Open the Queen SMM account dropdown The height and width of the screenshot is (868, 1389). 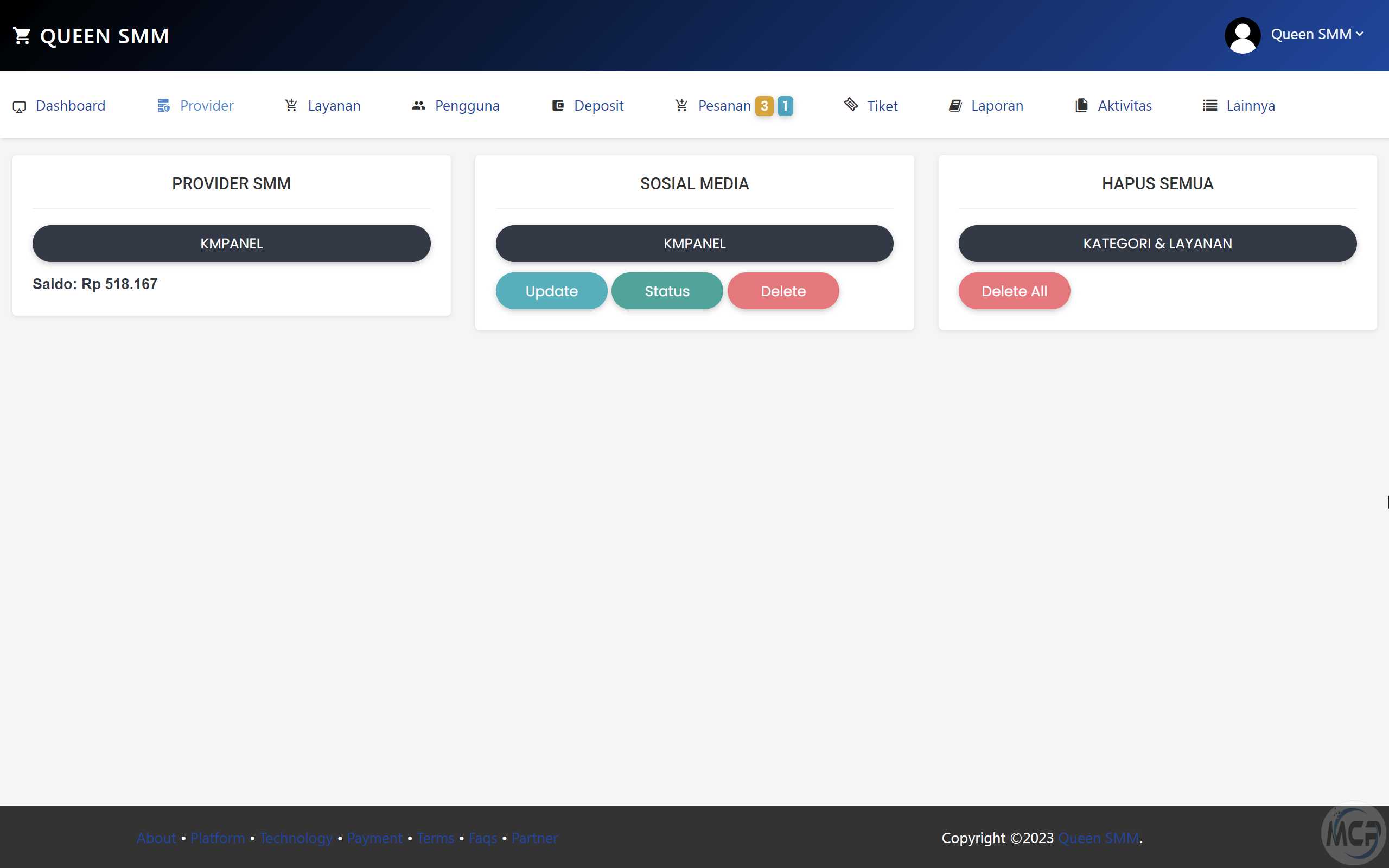(x=1317, y=34)
